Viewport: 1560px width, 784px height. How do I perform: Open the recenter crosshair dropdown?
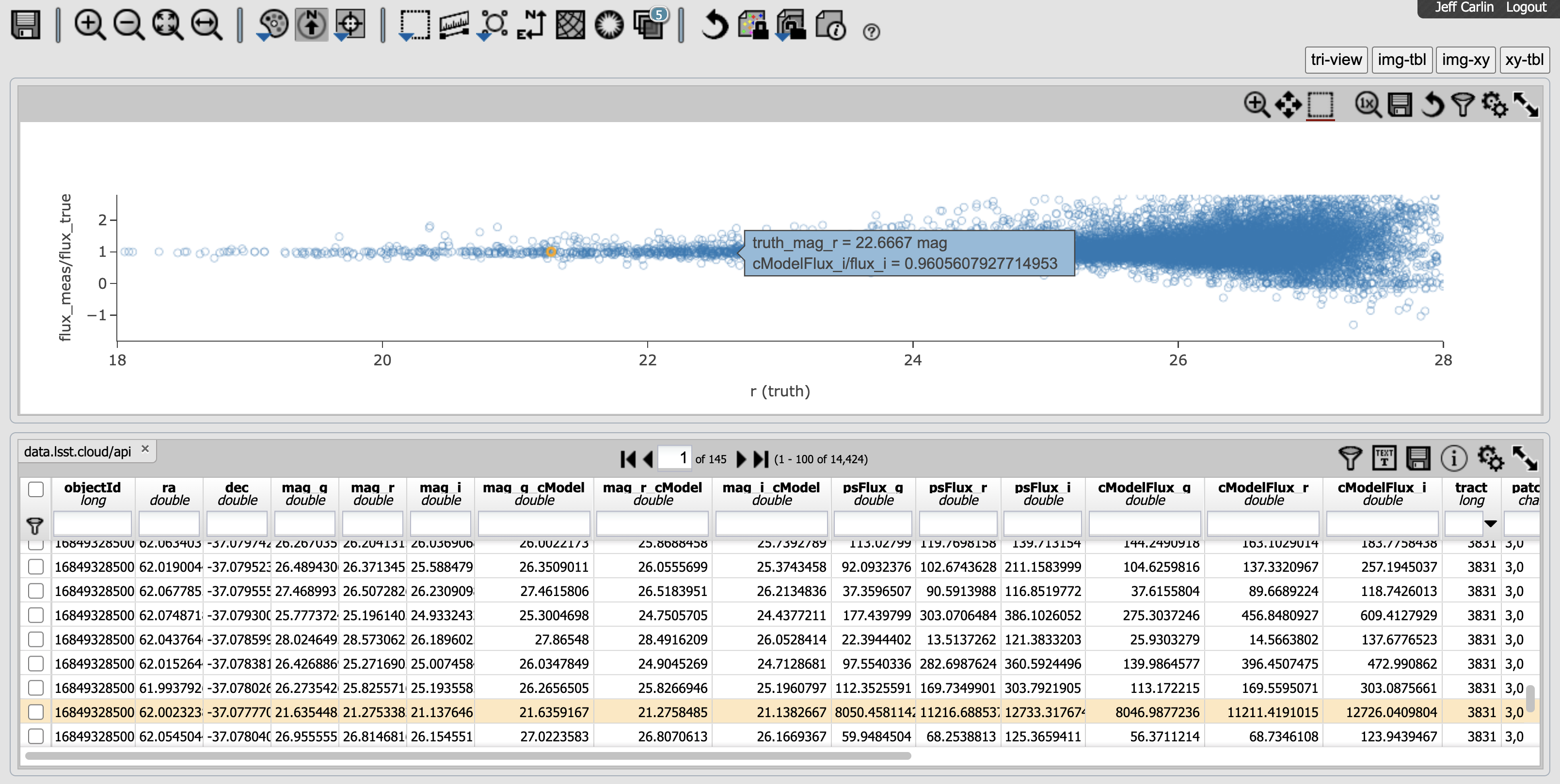350,25
